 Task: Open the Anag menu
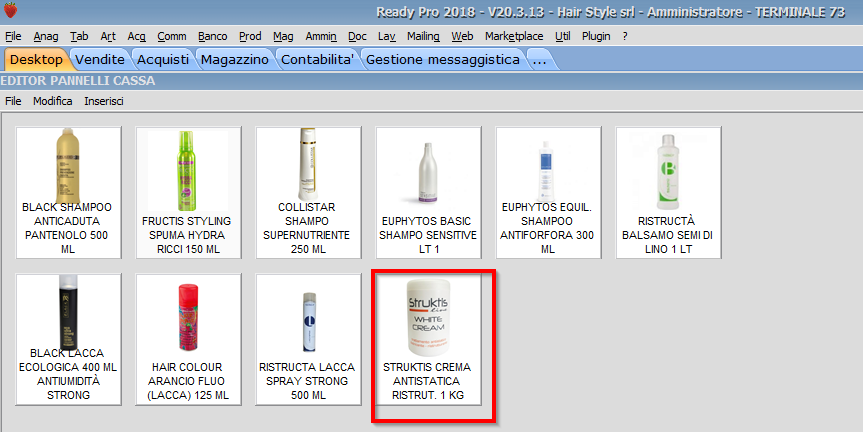click(46, 36)
